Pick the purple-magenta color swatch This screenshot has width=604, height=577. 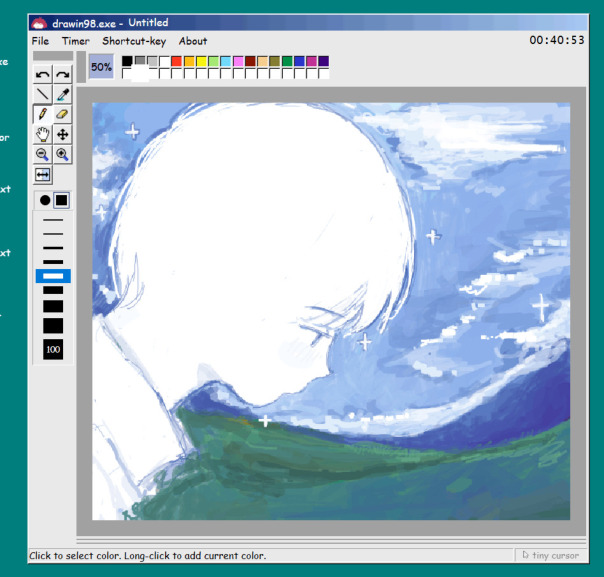312,61
